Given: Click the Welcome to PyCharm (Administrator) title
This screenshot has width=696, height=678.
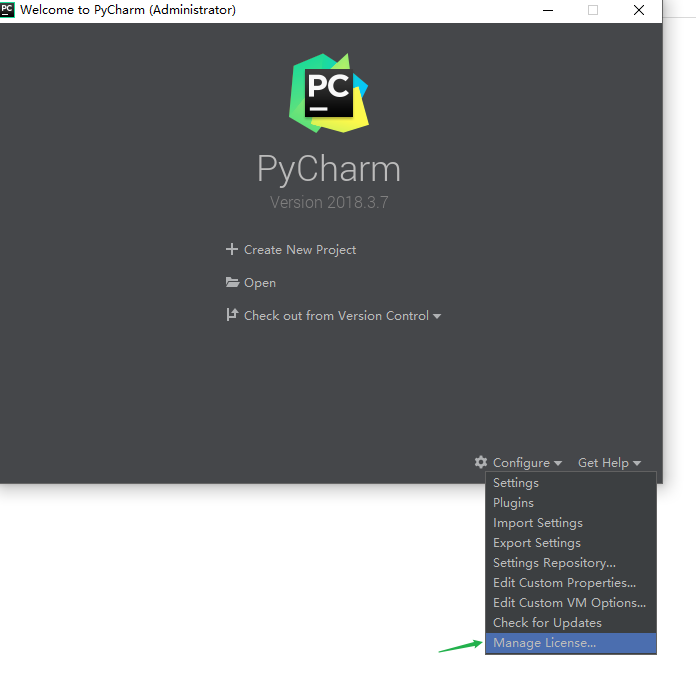Looking at the screenshot, I should tap(128, 10).
